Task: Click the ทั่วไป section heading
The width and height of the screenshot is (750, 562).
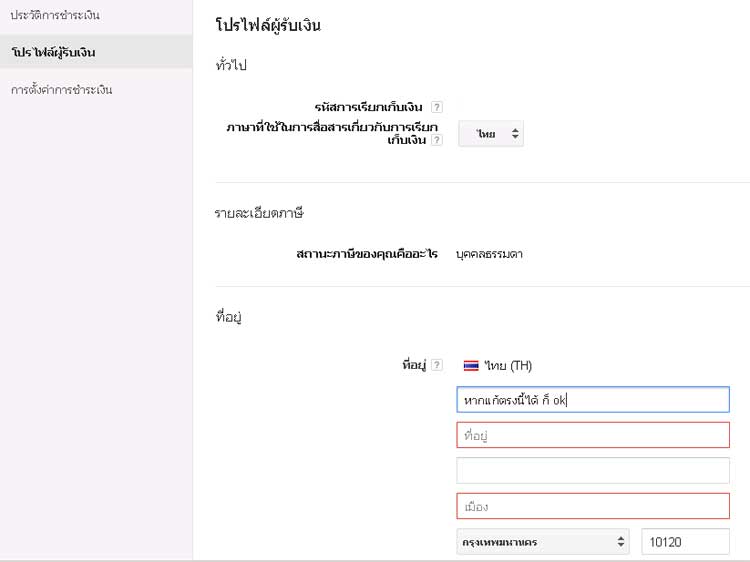Action: pyautogui.click(x=231, y=66)
